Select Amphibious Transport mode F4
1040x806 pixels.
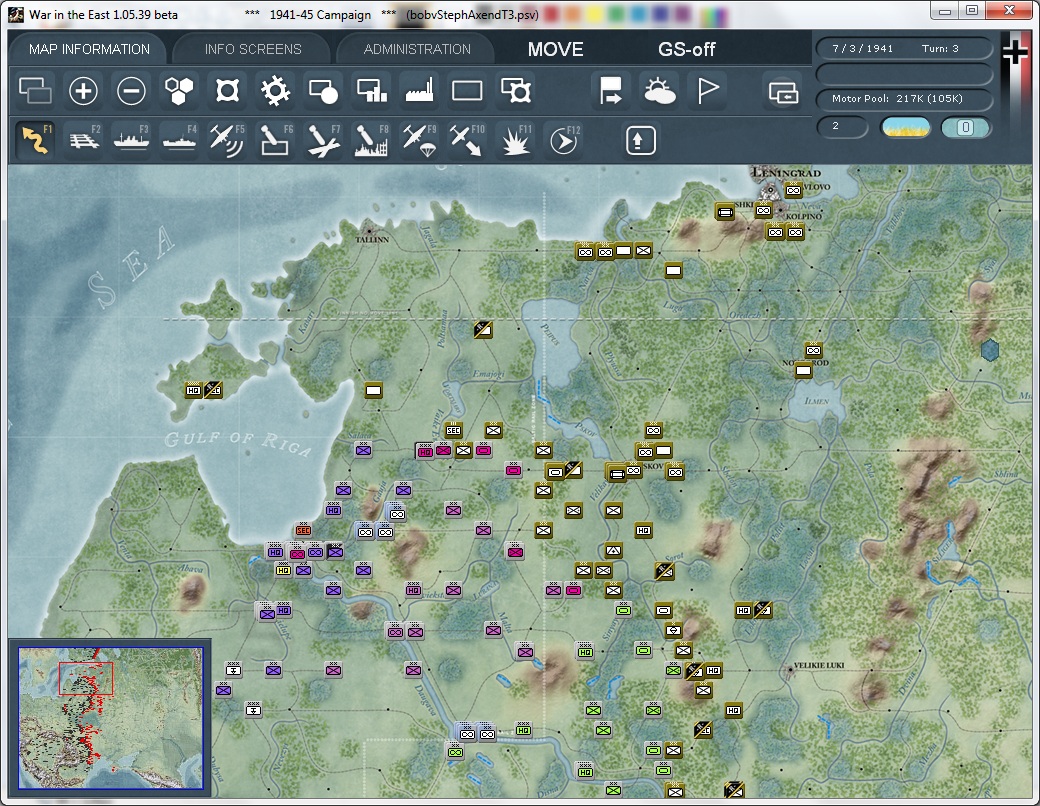pyautogui.click(x=180, y=140)
